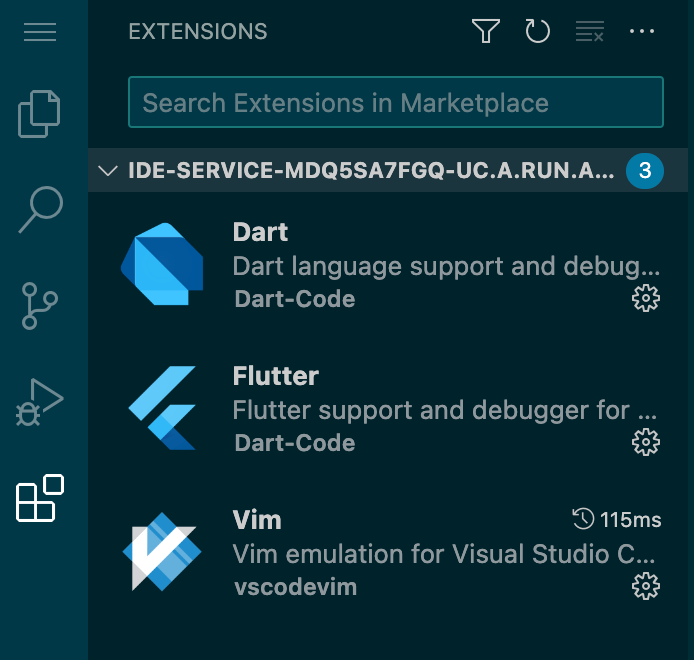The height and width of the screenshot is (660, 694).
Task: Open manage gear for Flutter extension
Action: click(x=646, y=442)
